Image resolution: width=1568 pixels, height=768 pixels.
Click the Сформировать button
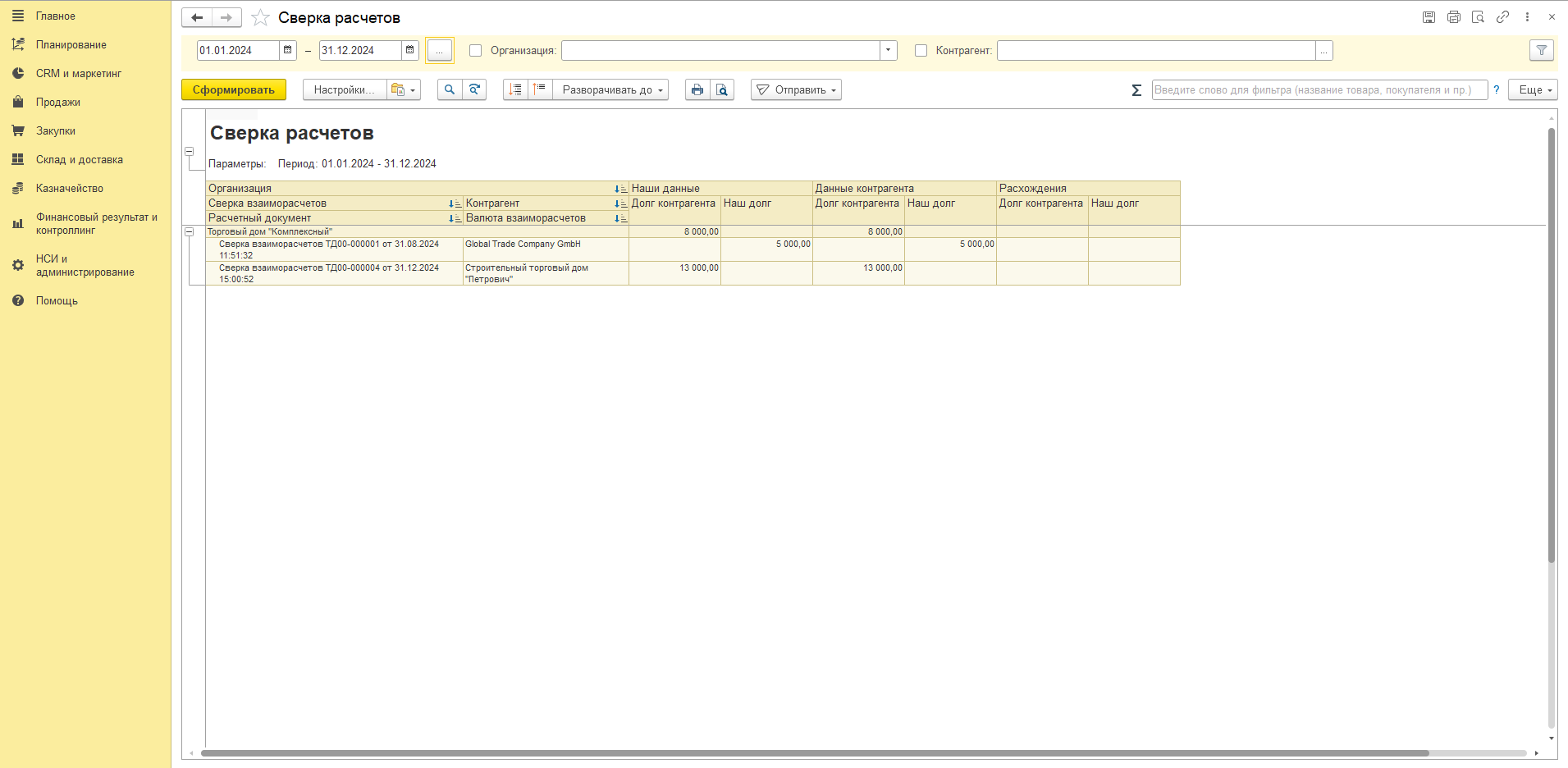(x=234, y=89)
